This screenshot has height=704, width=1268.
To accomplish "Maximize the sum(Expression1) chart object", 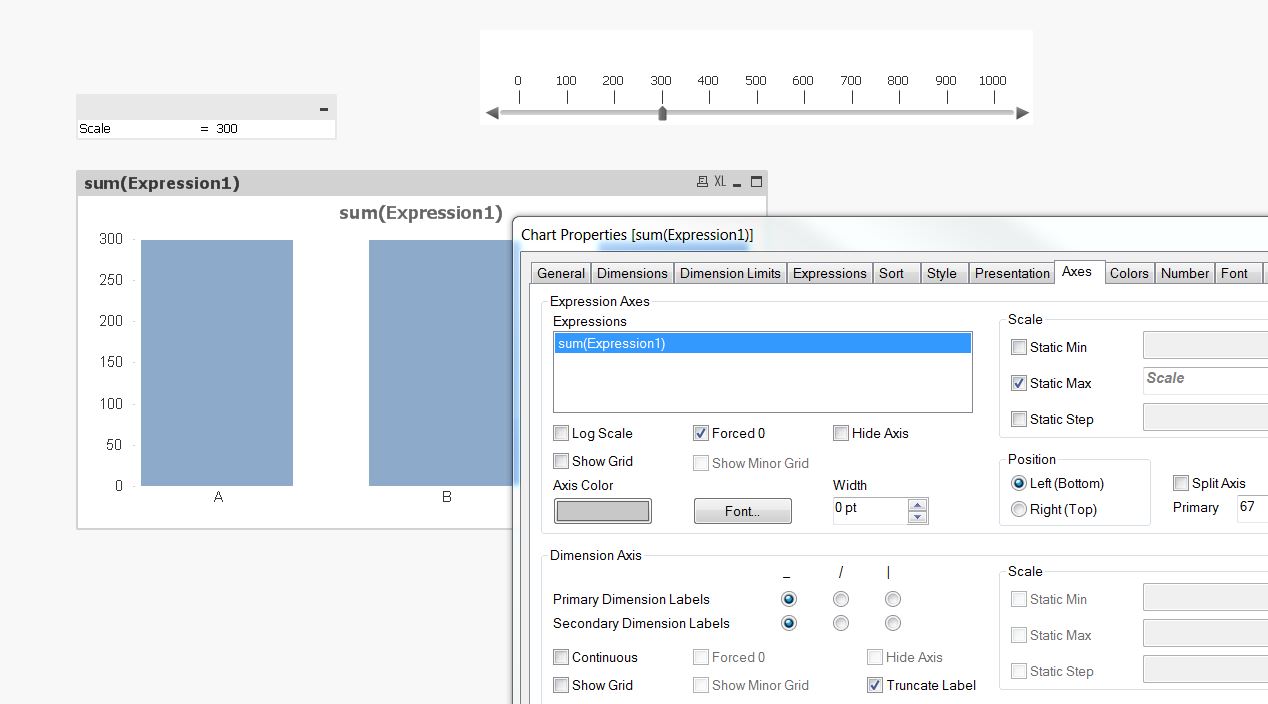I will pyautogui.click(x=756, y=182).
